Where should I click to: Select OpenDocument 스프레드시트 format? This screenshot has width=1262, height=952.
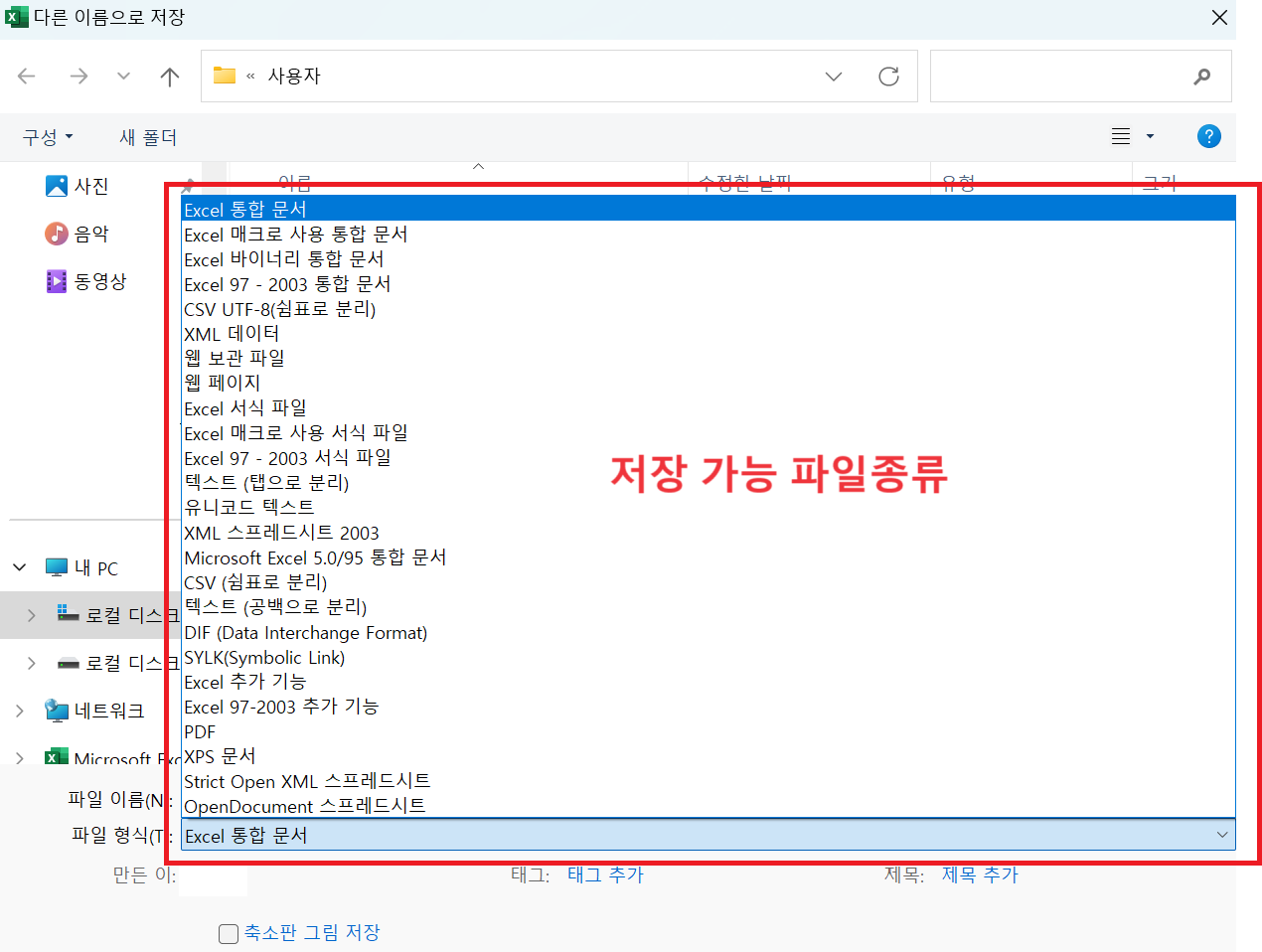709,806
